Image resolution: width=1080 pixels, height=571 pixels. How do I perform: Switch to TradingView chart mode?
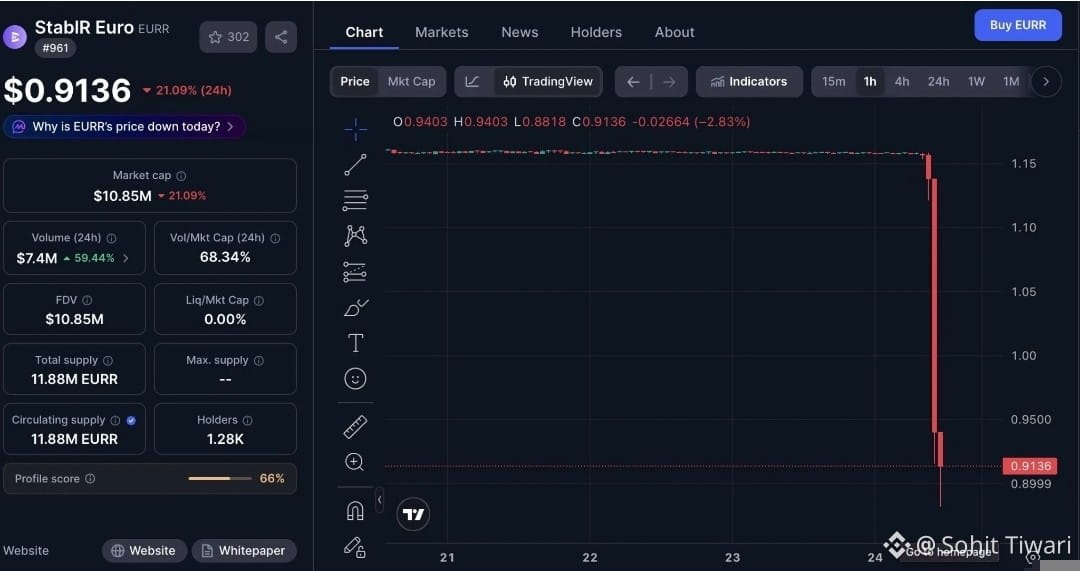click(548, 81)
